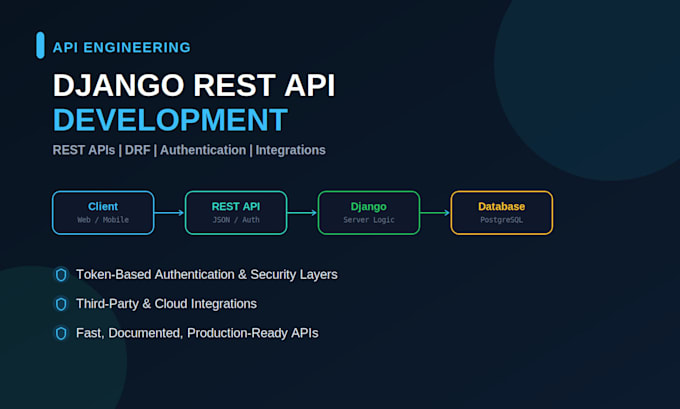Select the Client Web / Mobile box
Image resolution: width=680 pixels, height=409 pixels.
[103, 213]
